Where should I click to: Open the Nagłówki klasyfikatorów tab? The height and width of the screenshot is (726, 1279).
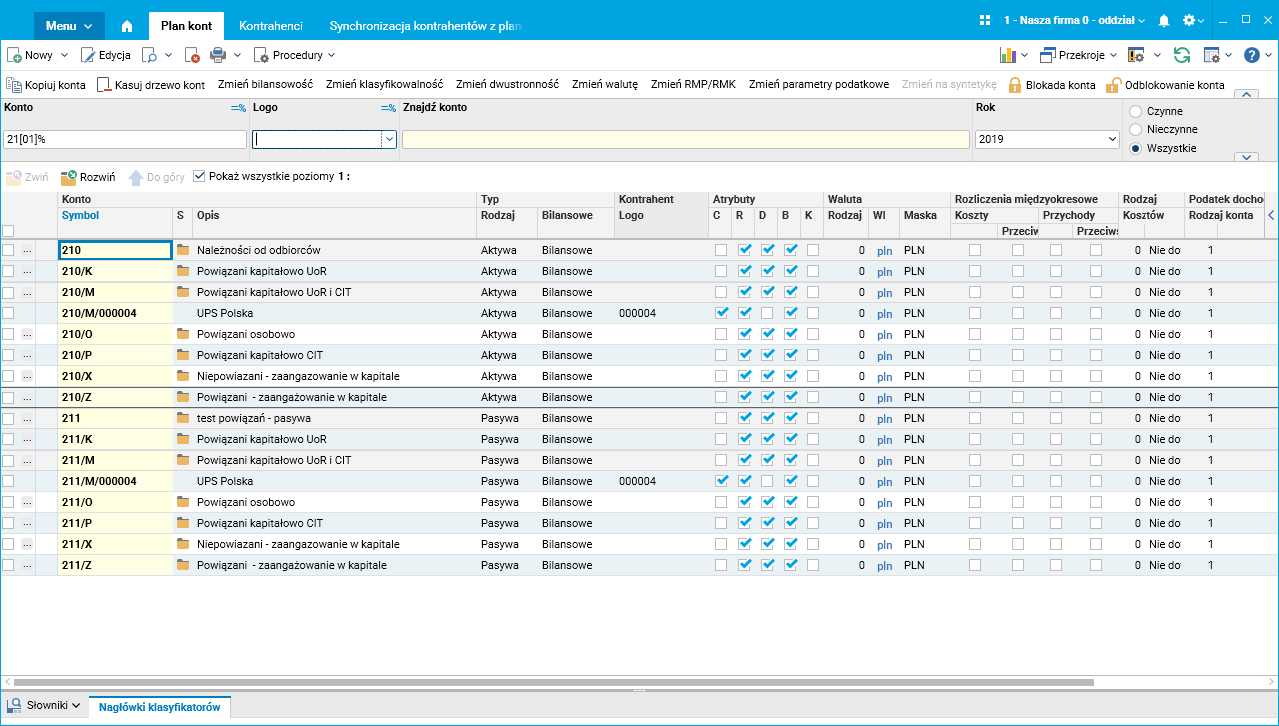(x=159, y=707)
